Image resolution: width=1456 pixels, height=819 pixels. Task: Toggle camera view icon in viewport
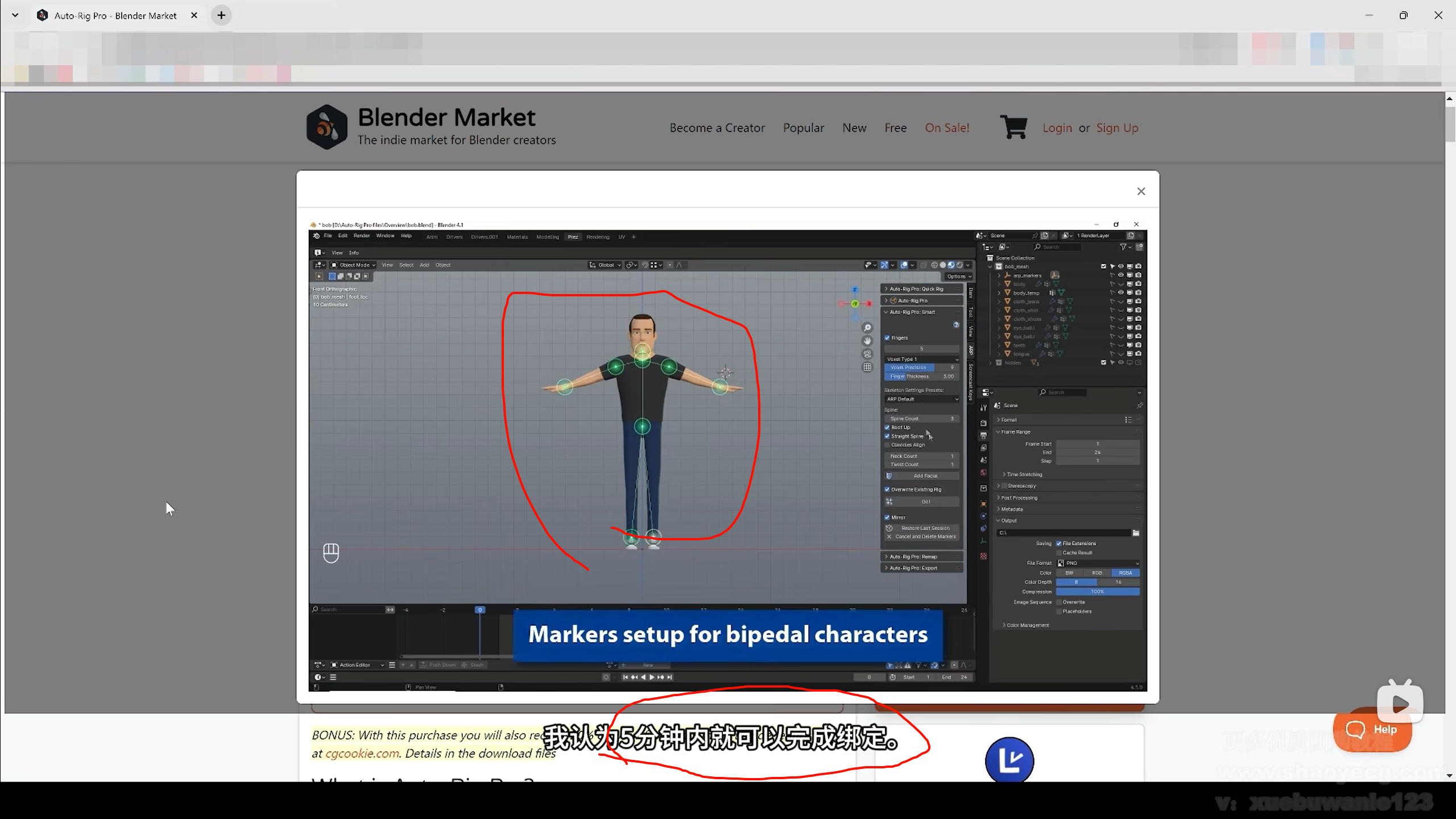(x=867, y=354)
